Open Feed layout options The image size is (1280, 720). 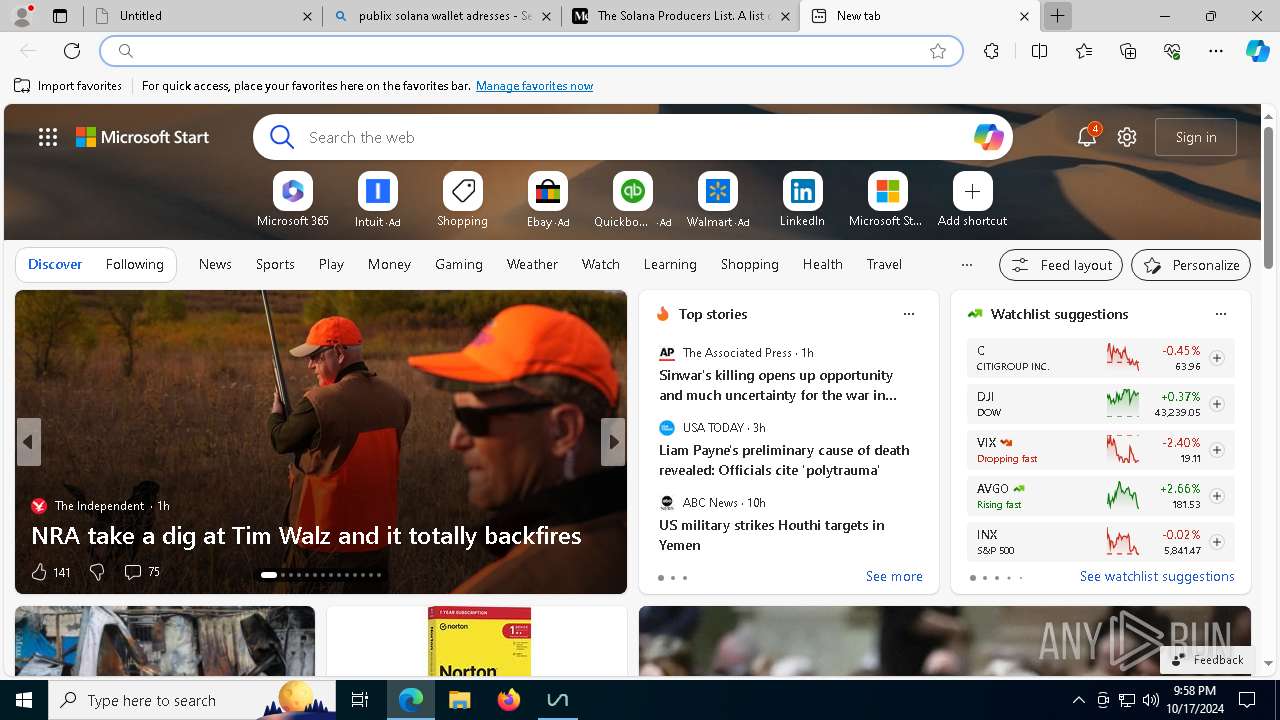(x=1061, y=265)
